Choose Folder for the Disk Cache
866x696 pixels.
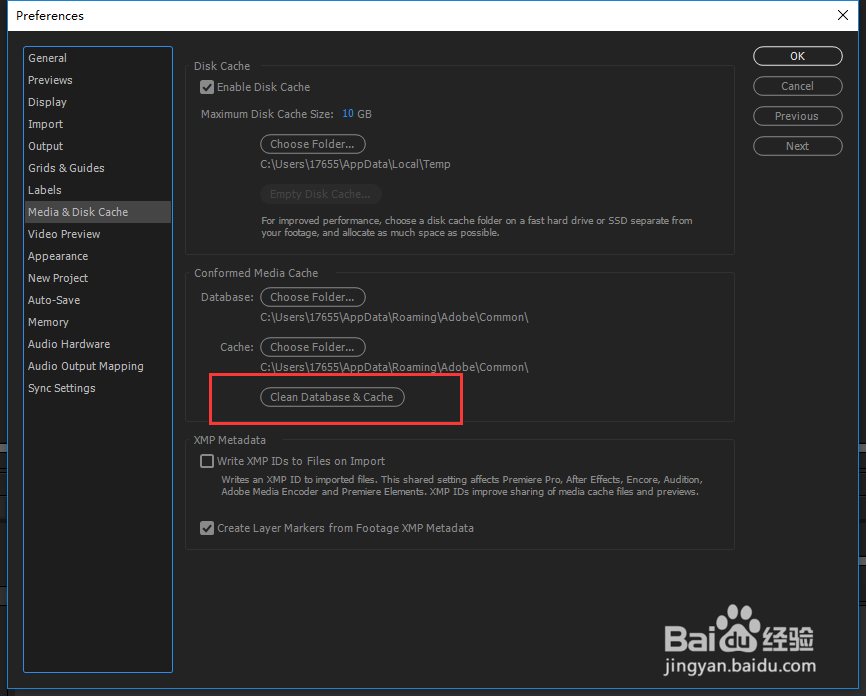[313, 144]
